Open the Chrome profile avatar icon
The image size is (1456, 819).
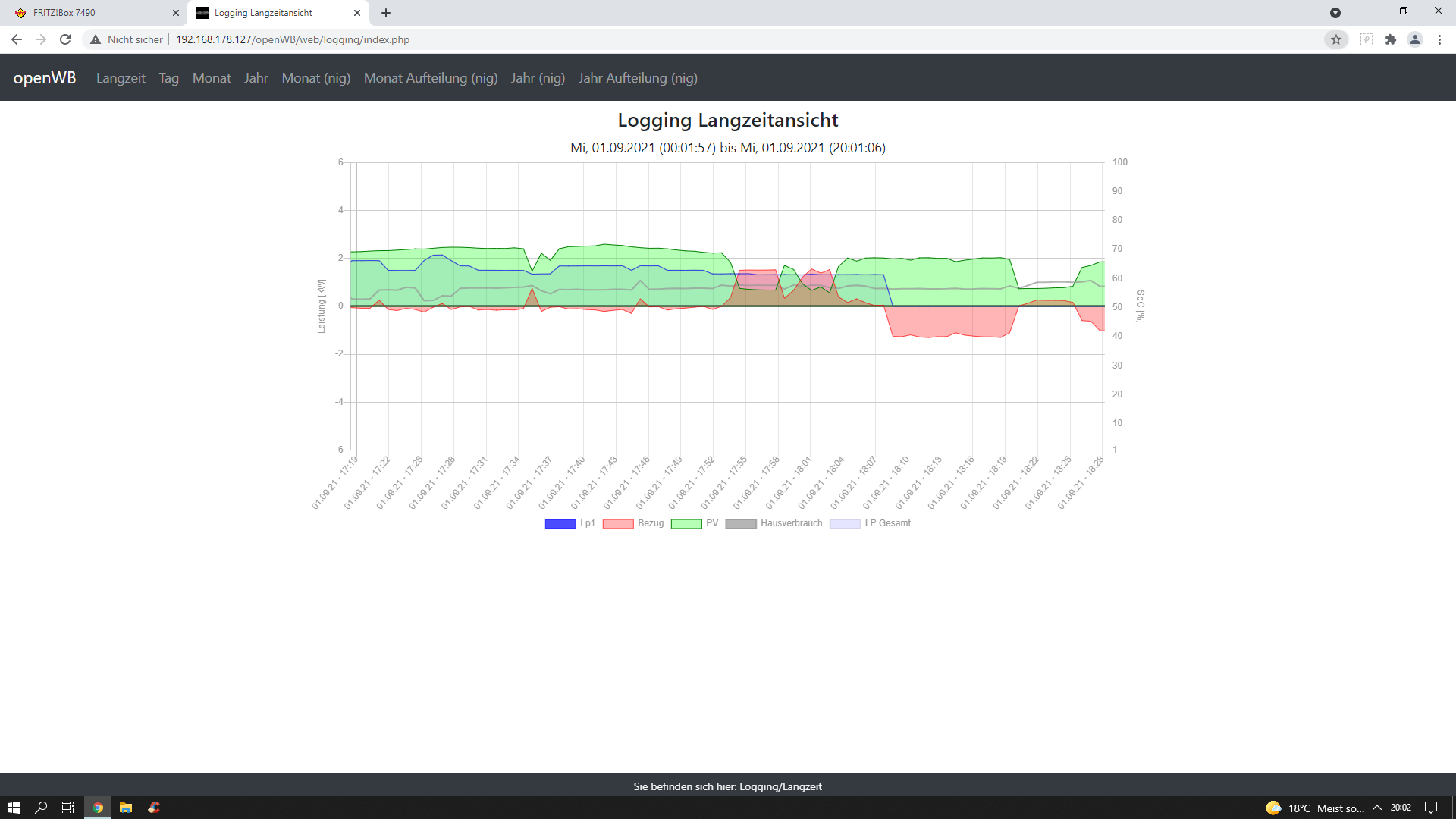[1415, 39]
